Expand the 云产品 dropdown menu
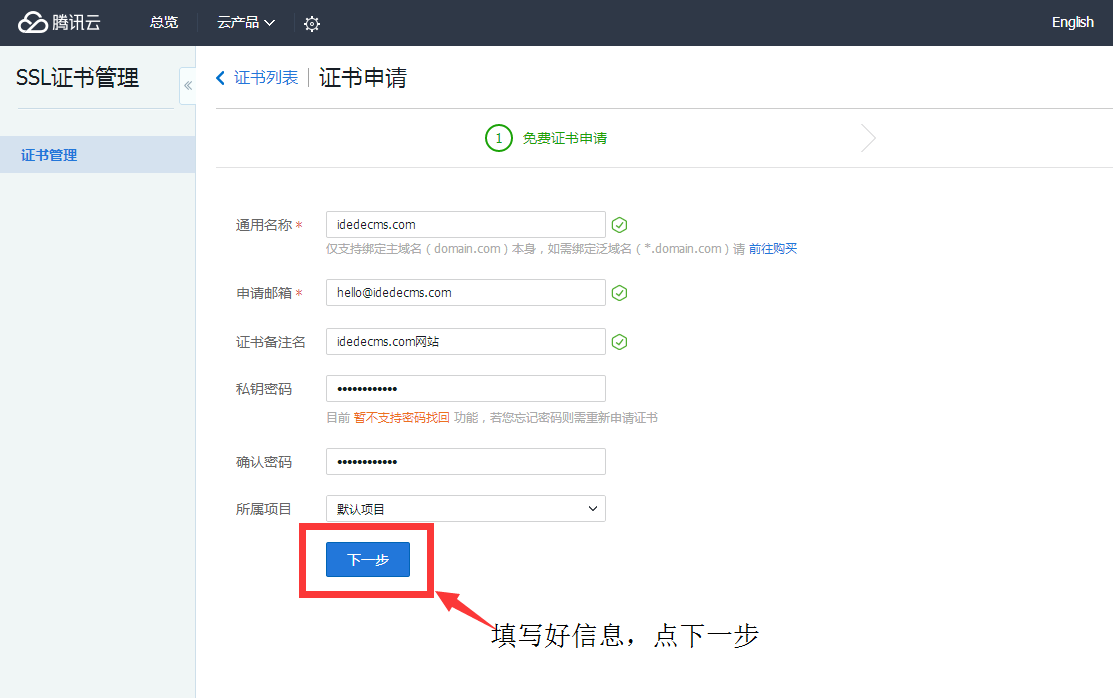Image resolution: width=1113 pixels, height=698 pixels. (246, 22)
